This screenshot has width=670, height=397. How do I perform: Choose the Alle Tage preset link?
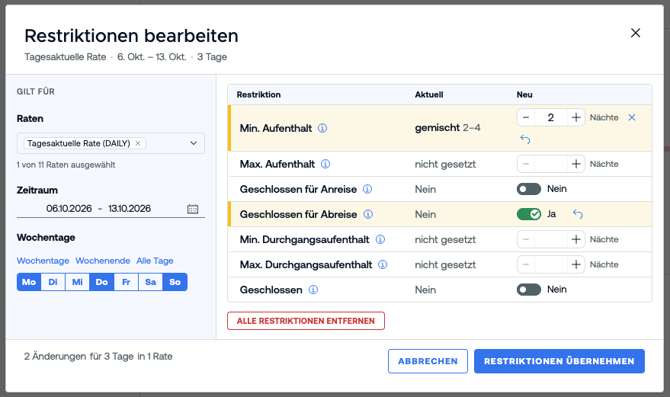click(x=155, y=261)
